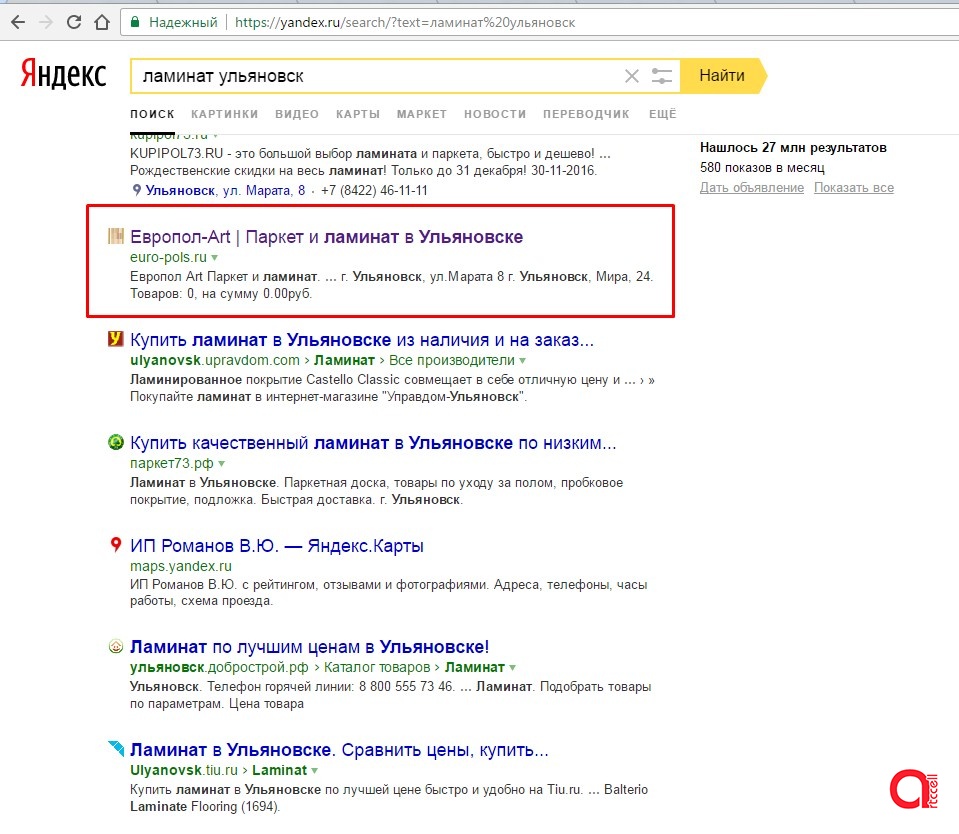This screenshot has width=959, height=834.
Task: Click the yellow Найти button
Action: point(722,76)
